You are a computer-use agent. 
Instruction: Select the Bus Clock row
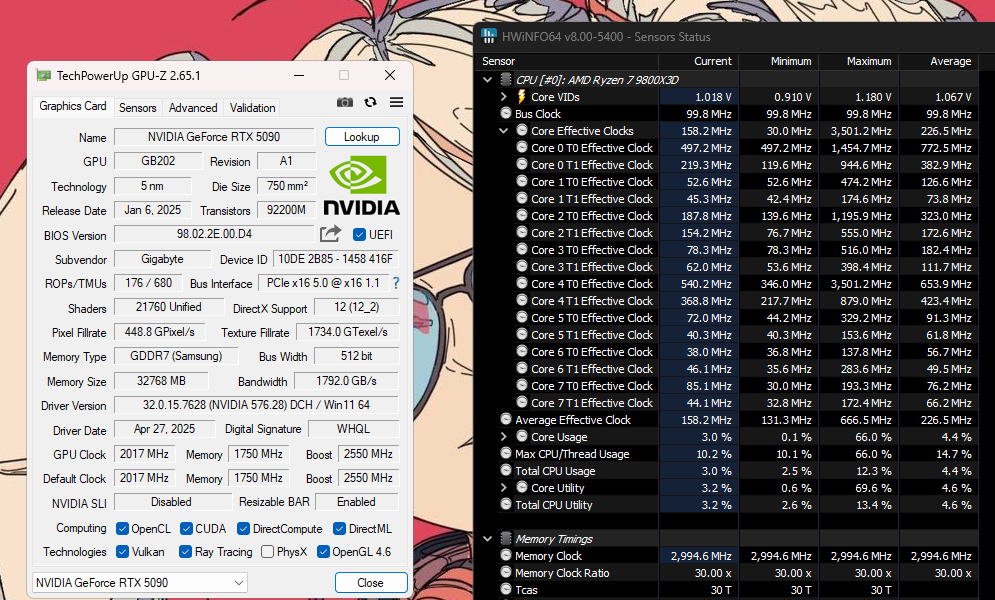click(727, 114)
